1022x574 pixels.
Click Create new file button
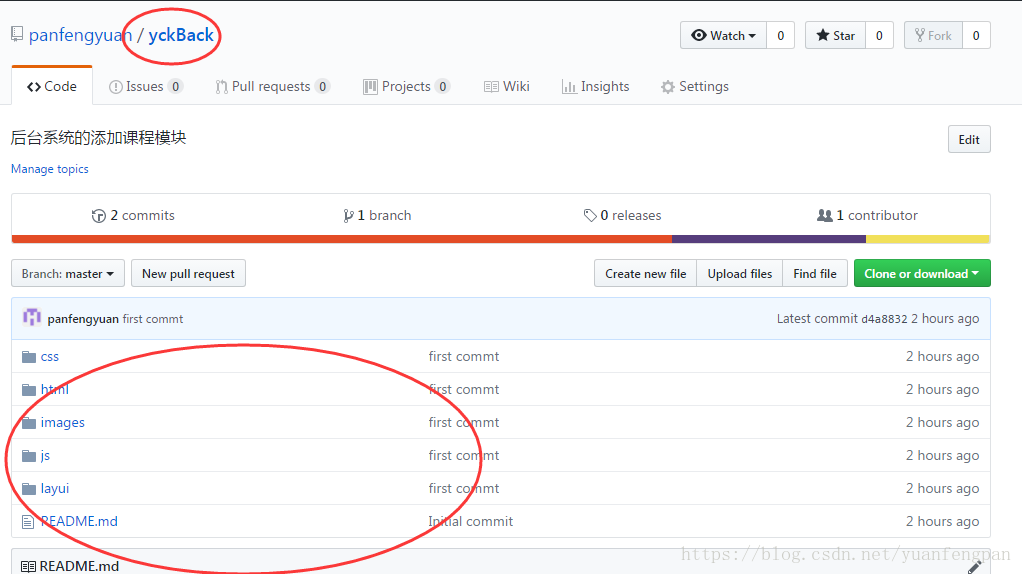click(645, 274)
